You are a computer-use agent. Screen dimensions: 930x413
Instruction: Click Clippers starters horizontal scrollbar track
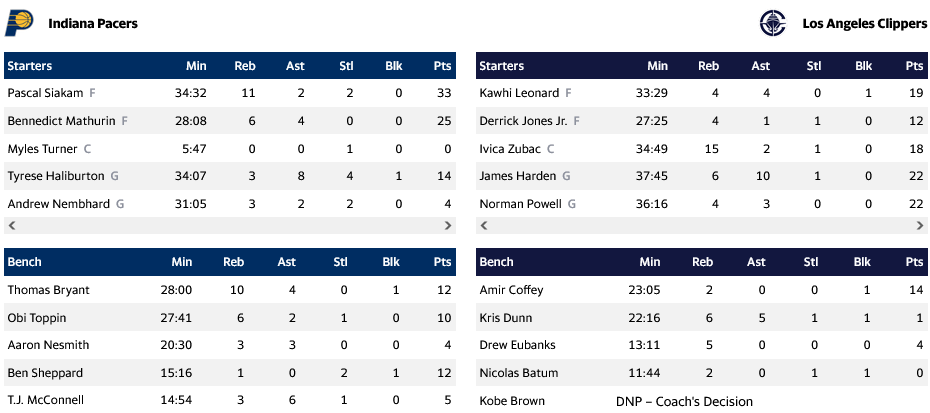[x=701, y=226]
